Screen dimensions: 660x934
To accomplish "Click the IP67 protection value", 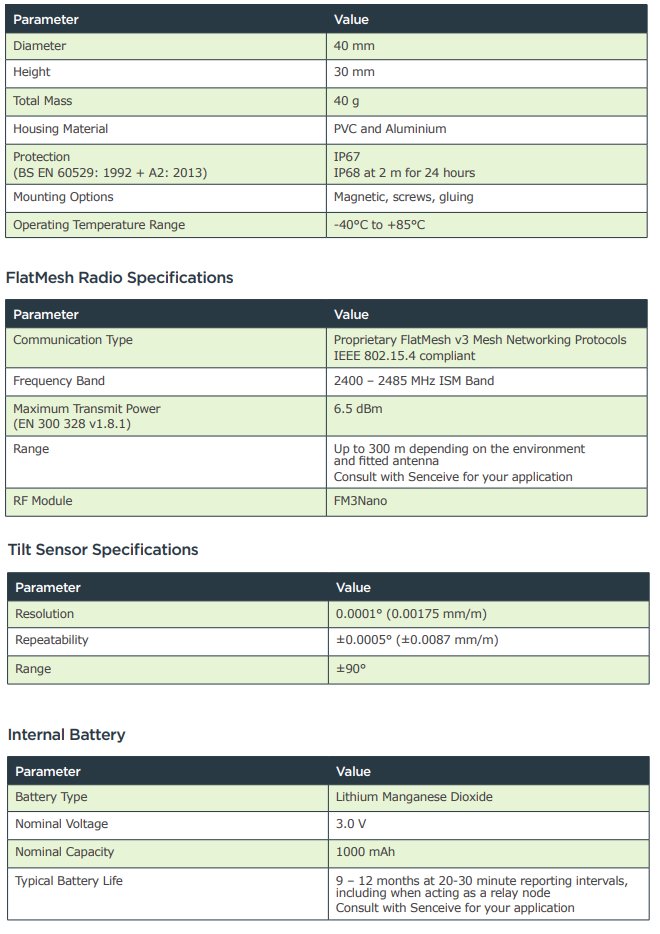I will [x=348, y=157].
